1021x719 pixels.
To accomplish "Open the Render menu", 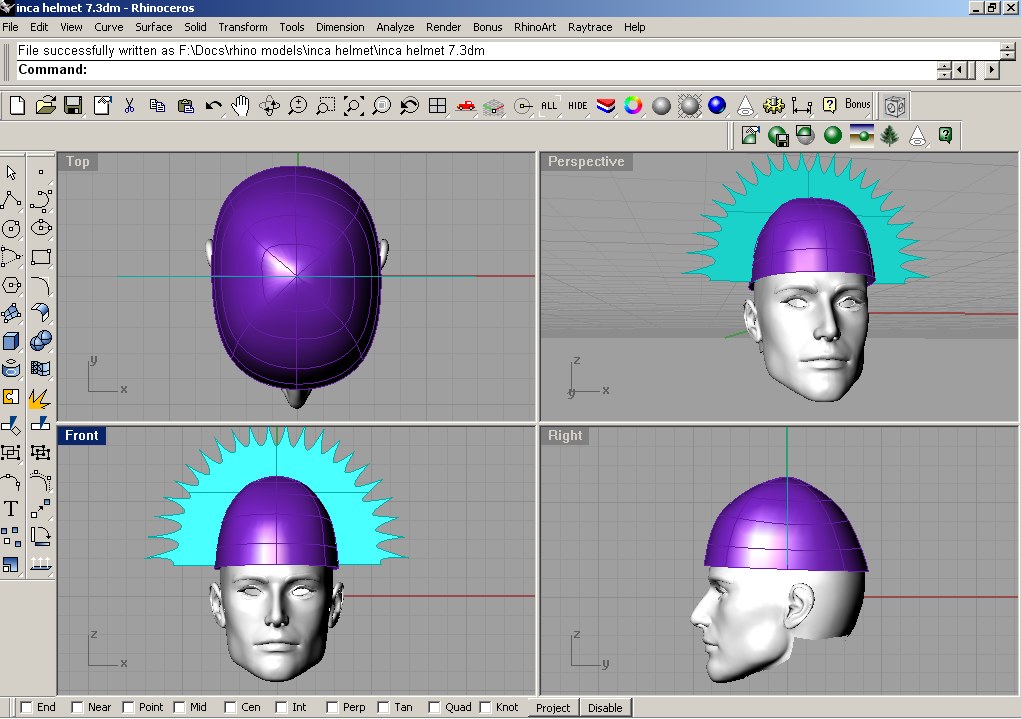I will tap(443, 27).
